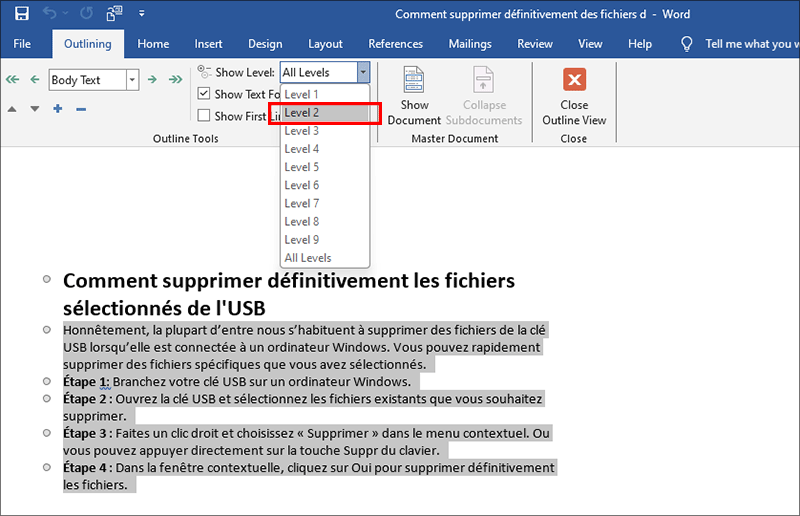Open Customize Quick Access Toolbar arrow
This screenshot has height=516, width=800.
pos(142,14)
